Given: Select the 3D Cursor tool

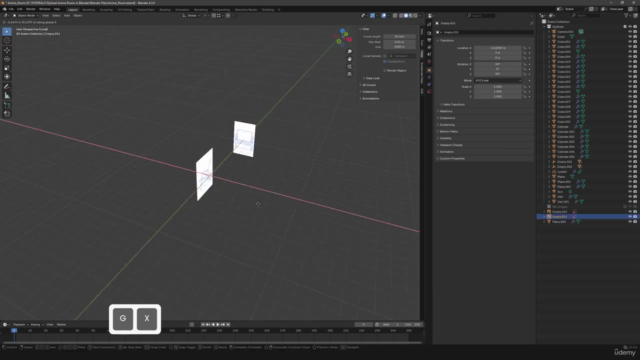Looking at the screenshot, I should point(7,40).
